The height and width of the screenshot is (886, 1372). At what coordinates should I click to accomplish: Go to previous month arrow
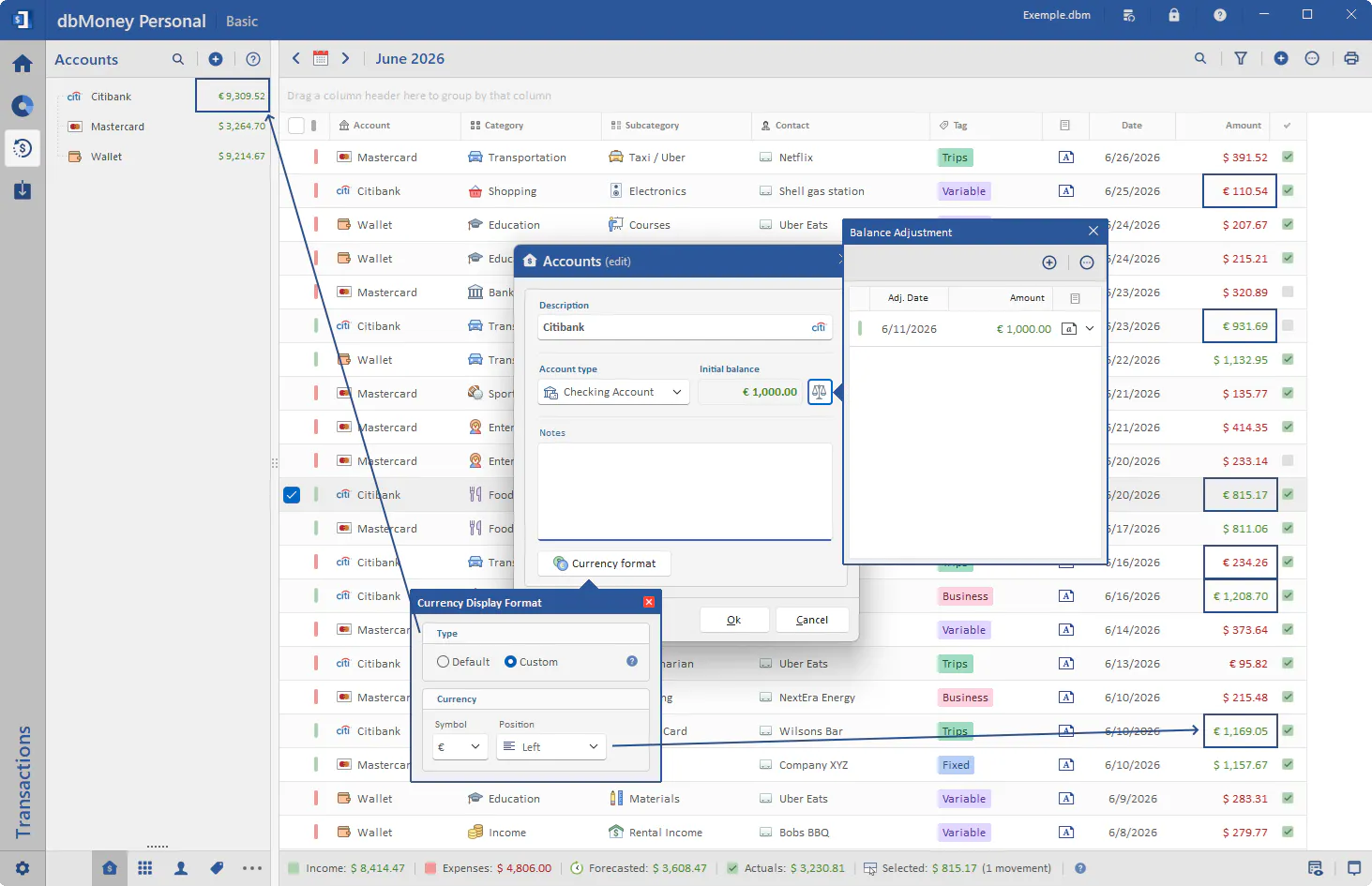296,58
